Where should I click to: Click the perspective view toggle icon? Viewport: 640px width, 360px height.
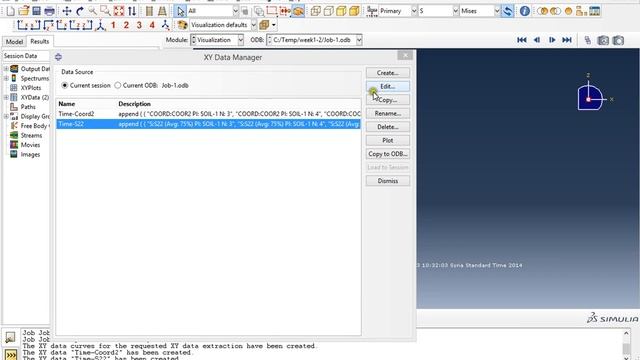pos(162,11)
